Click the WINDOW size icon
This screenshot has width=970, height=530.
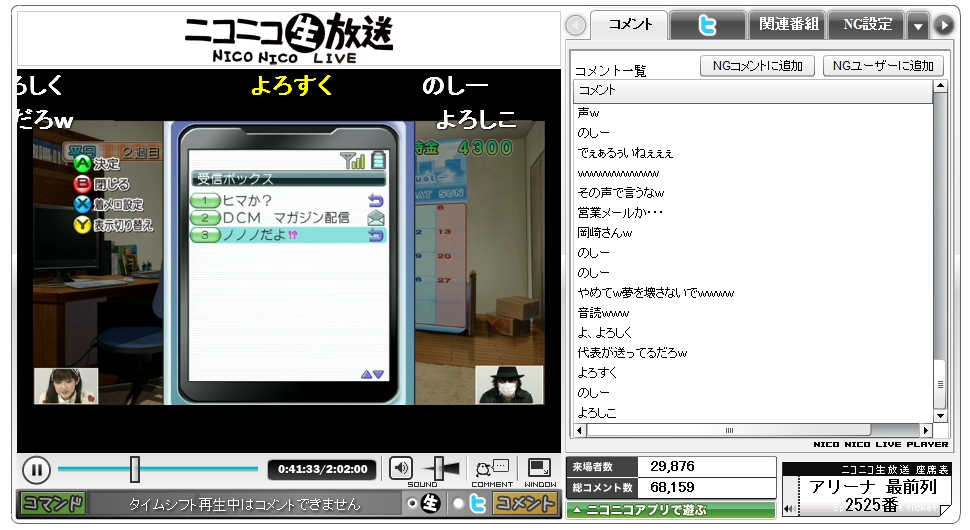(x=540, y=467)
